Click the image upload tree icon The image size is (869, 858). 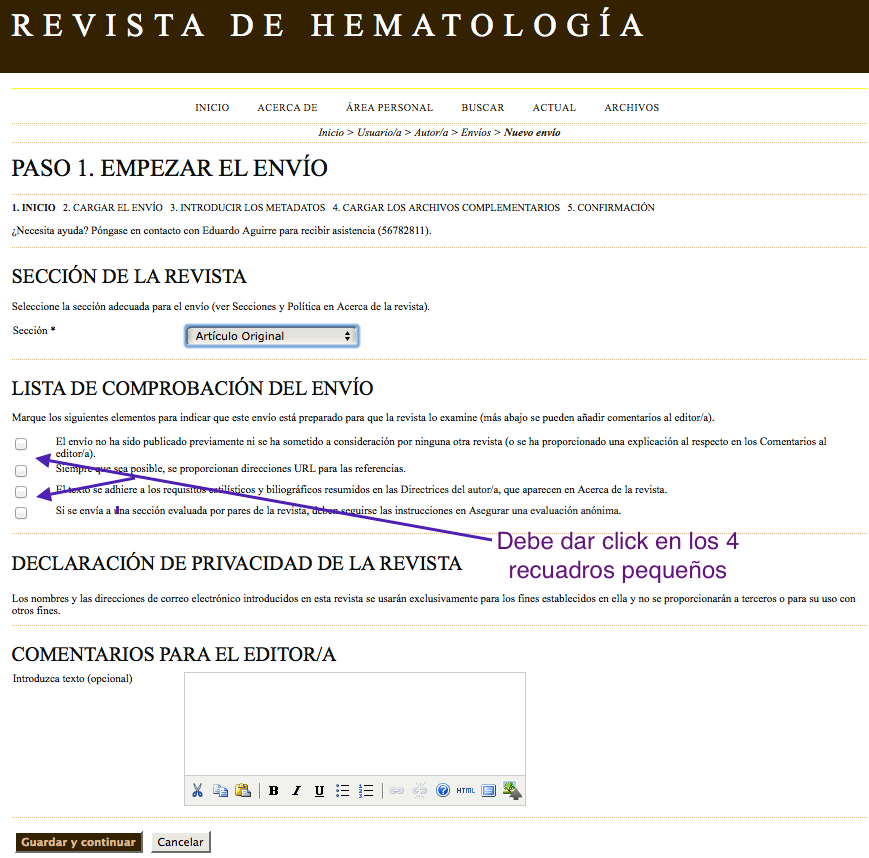coord(512,790)
